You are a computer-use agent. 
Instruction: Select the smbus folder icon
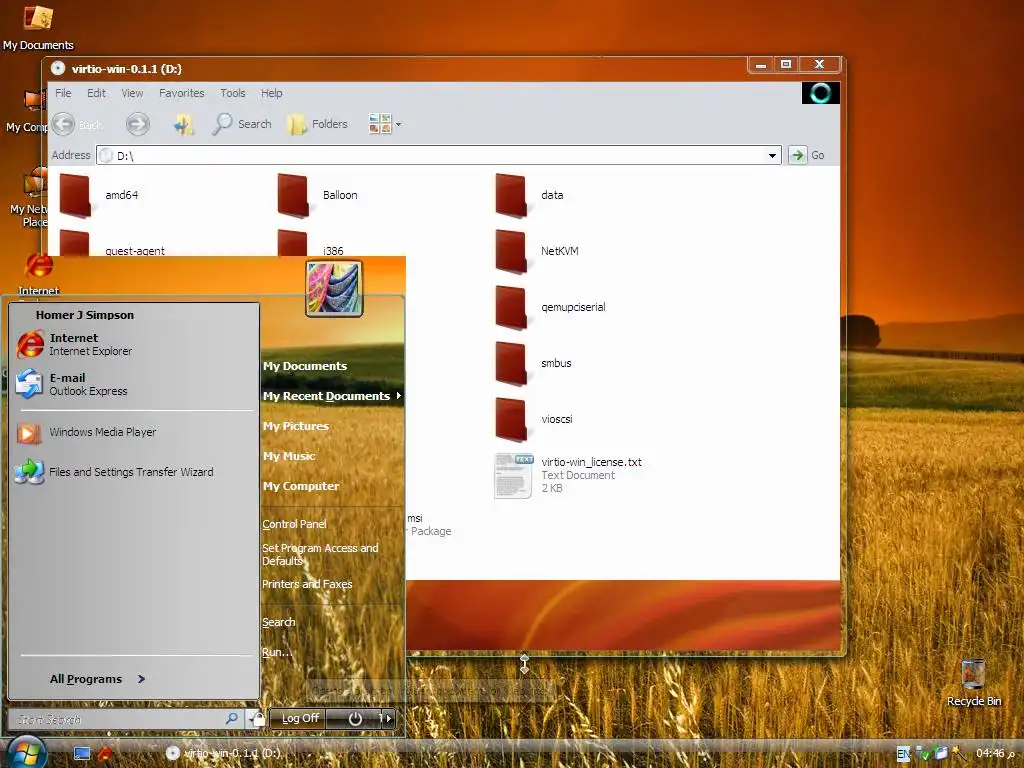[511, 364]
